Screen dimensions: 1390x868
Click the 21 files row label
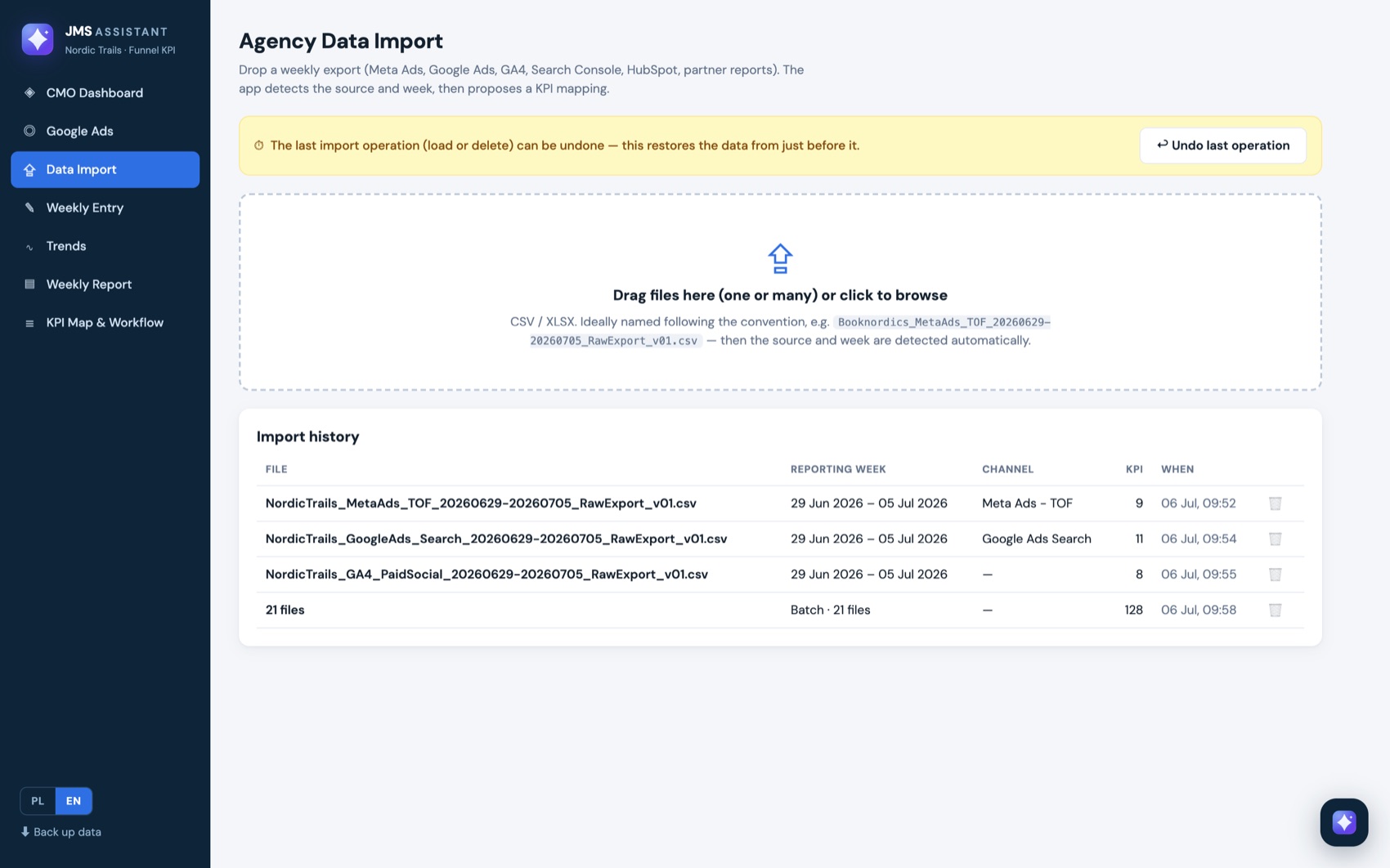(x=285, y=610)
